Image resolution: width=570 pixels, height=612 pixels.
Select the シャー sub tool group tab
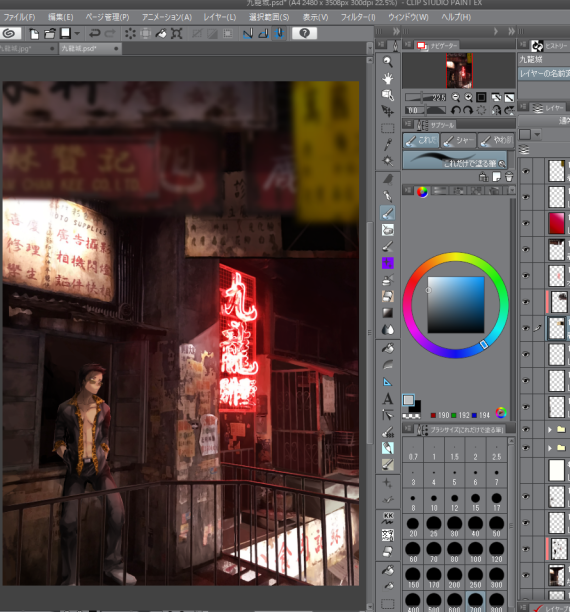pos(459,141)
